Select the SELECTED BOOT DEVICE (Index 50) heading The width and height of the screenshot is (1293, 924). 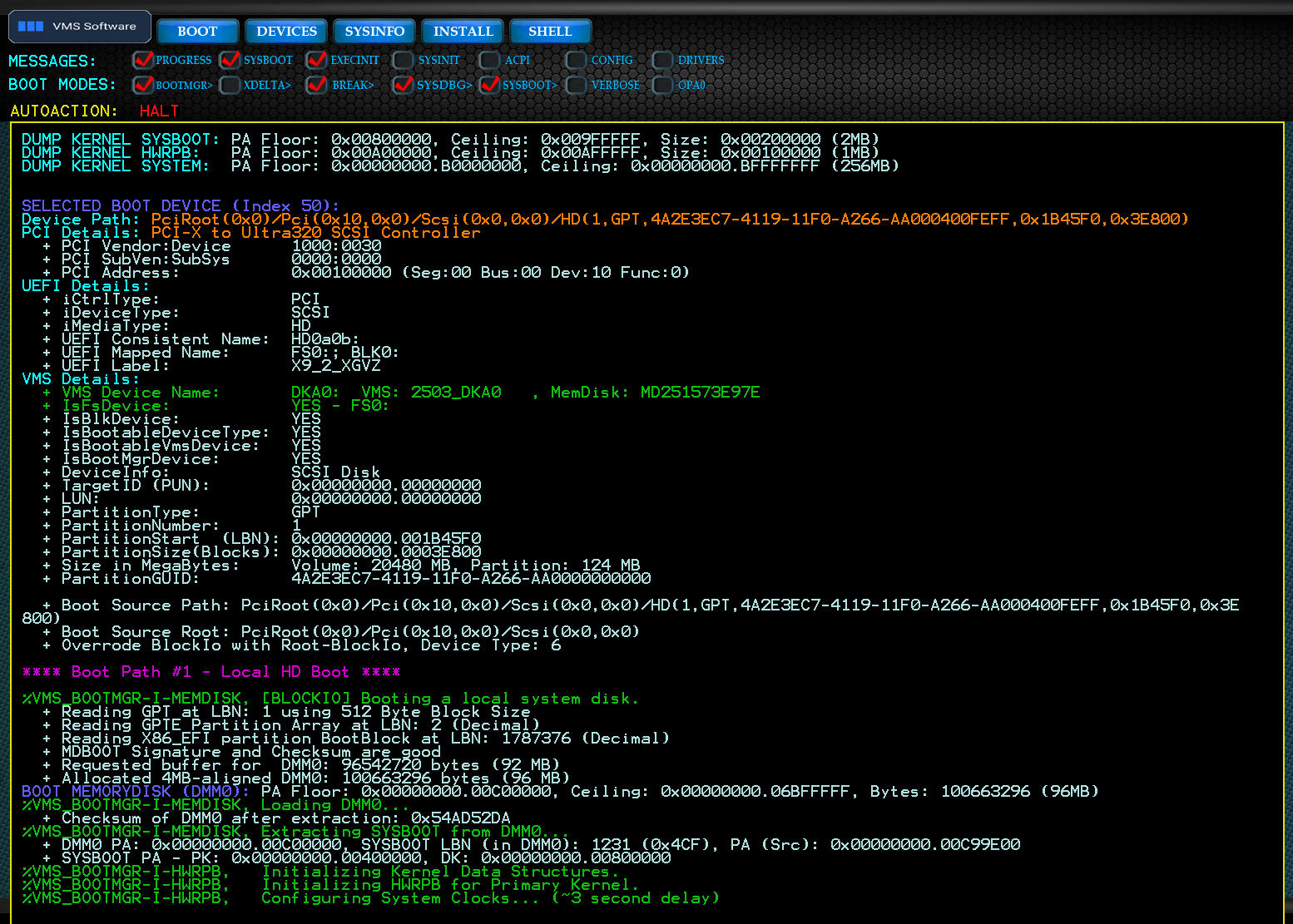(x=181, y=205)
